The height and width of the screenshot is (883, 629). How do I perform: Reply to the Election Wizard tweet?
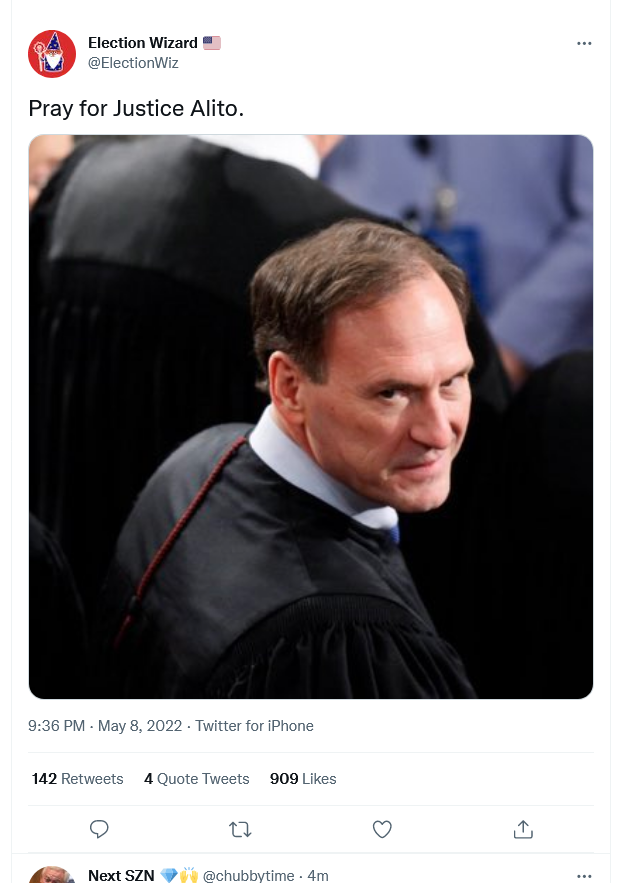(99, 829)
